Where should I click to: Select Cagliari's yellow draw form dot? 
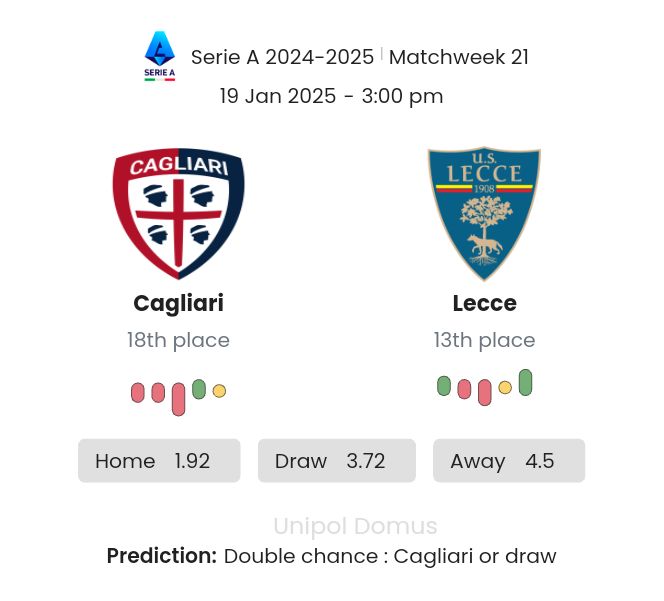(x=219, y=391)
